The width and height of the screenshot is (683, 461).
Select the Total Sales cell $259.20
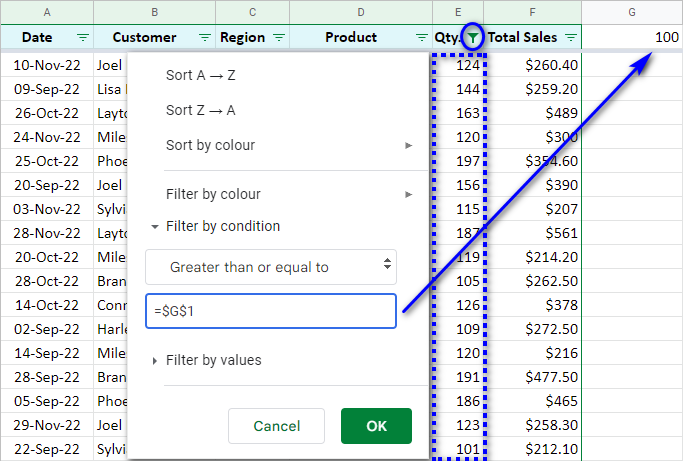click(x=532, y=89)
